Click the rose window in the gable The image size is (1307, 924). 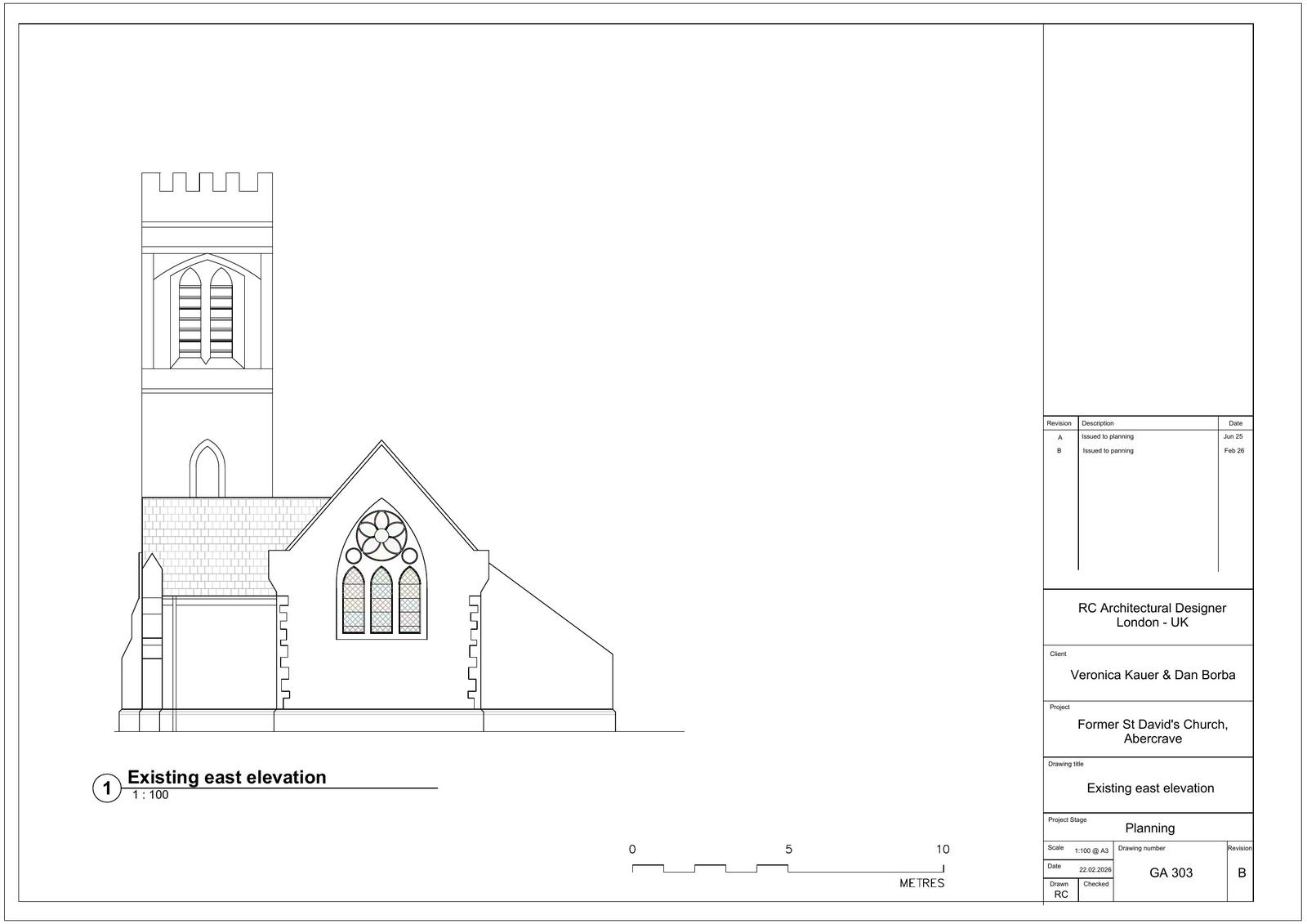point(381,535)
